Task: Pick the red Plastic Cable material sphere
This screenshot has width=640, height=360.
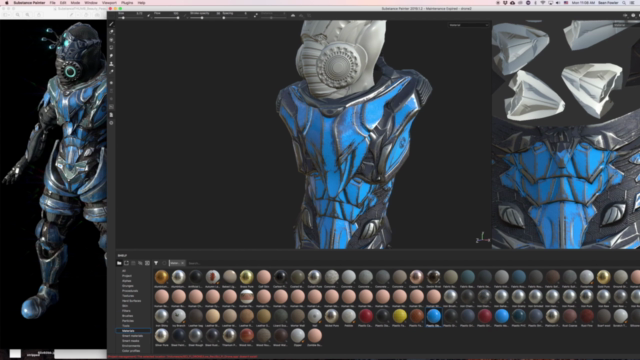Action: point(366,316)
